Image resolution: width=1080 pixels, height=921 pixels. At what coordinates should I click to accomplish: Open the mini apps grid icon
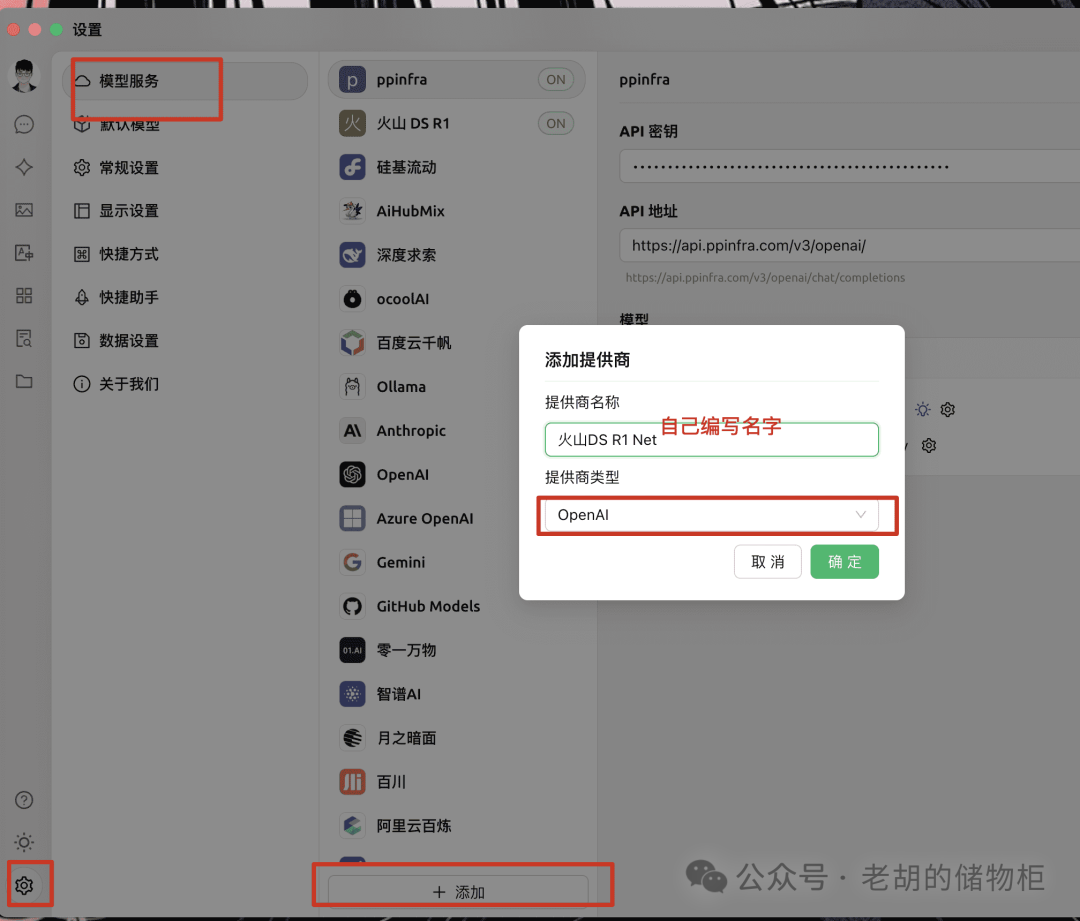[x=24, y=296]
